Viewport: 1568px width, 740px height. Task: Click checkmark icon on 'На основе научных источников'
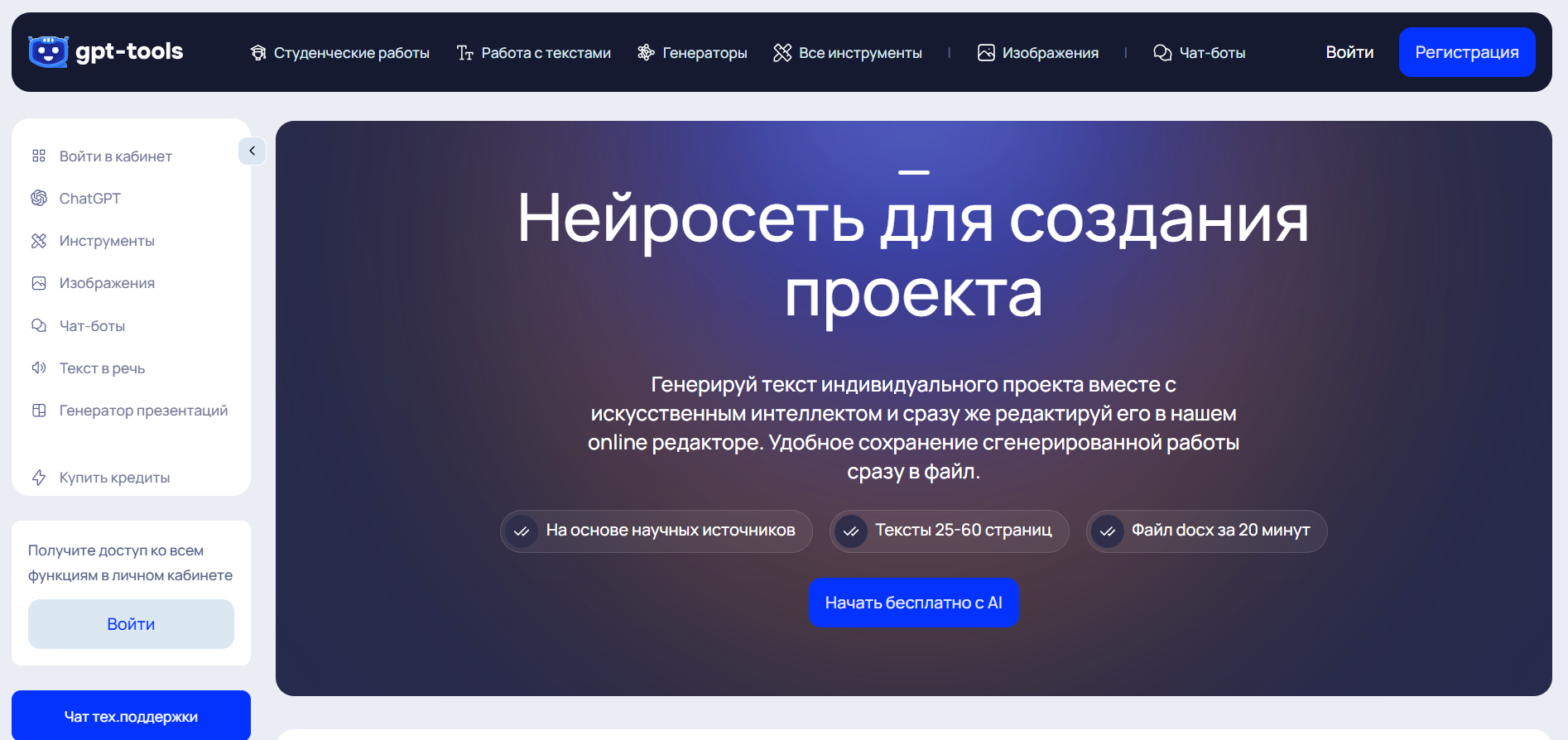522,531
